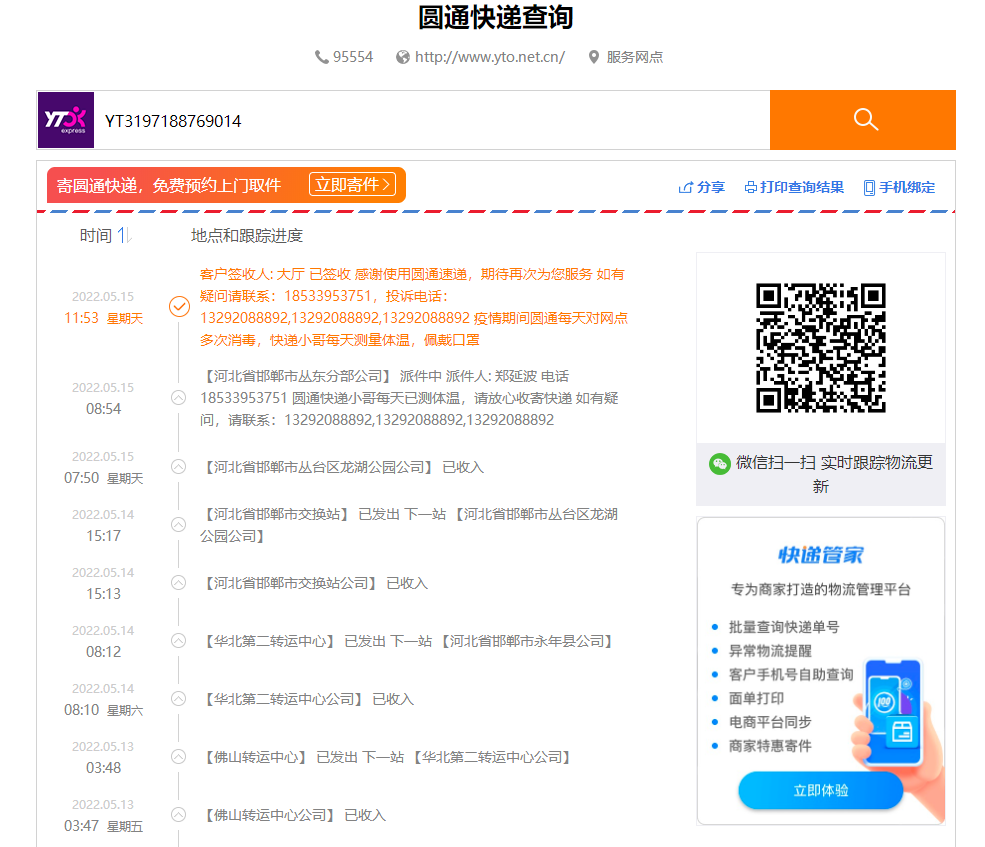Click the status circle for 佛山转运中心公司 已收入 row
This screenshot has width=985, height=847.
coord(178,815)
